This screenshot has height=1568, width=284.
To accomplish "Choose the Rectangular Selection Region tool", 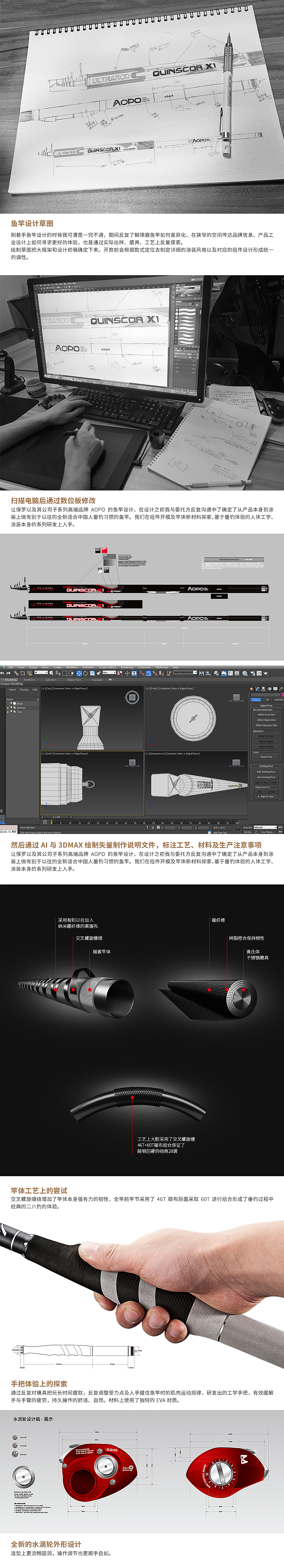I will click(x=64, y=673).
